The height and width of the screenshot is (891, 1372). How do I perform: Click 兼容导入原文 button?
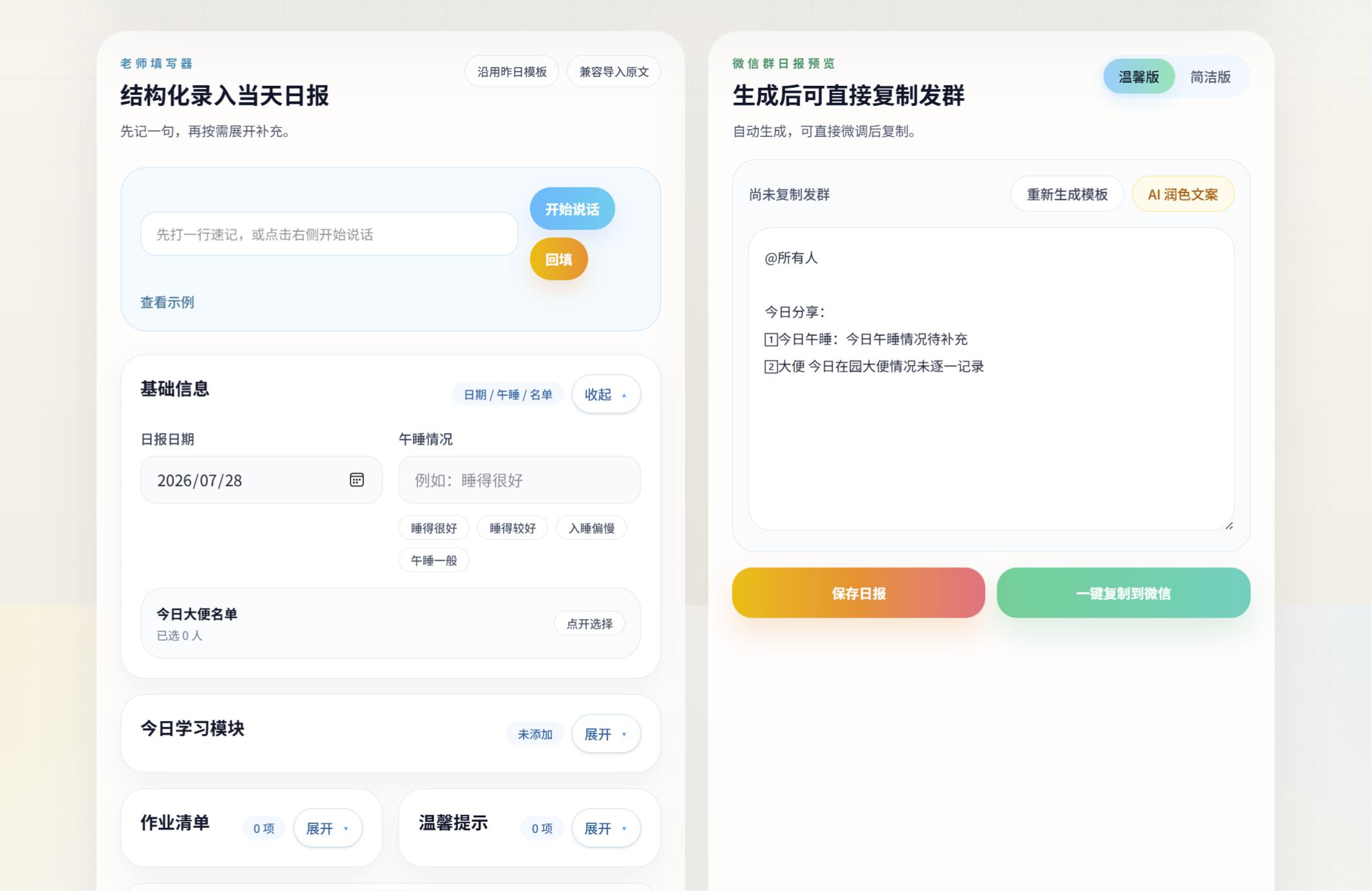[614, 72]
